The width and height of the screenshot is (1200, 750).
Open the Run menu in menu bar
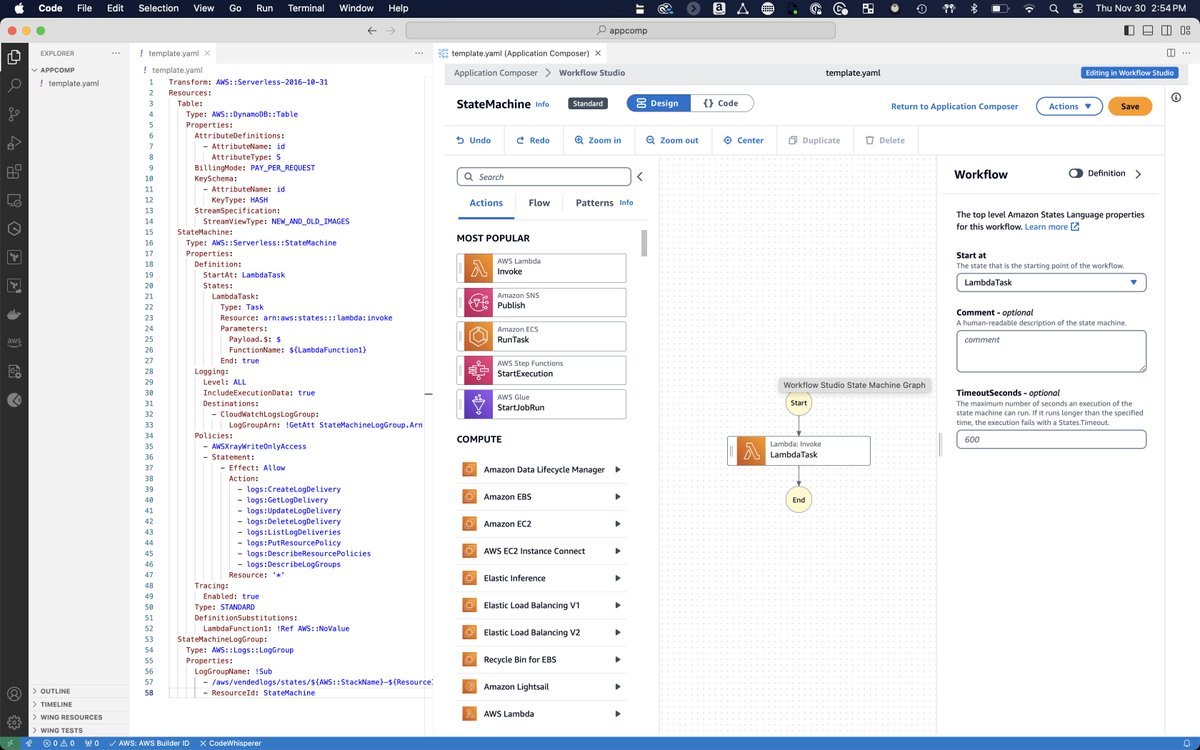coord(264,8)
